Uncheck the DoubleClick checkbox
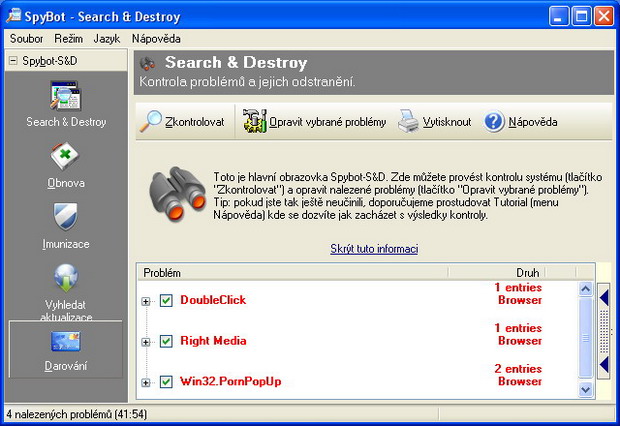620x426 pixels. [166, 301]
